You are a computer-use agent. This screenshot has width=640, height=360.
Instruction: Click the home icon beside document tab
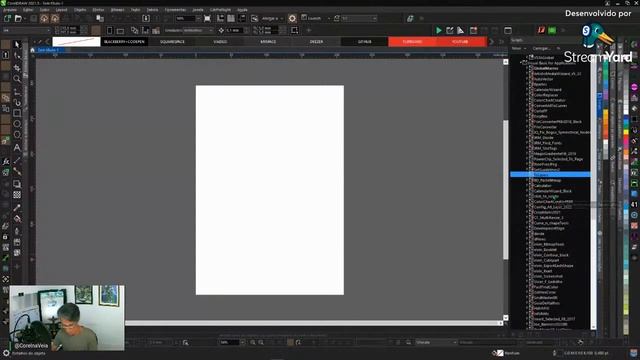[x=33, y=50]
